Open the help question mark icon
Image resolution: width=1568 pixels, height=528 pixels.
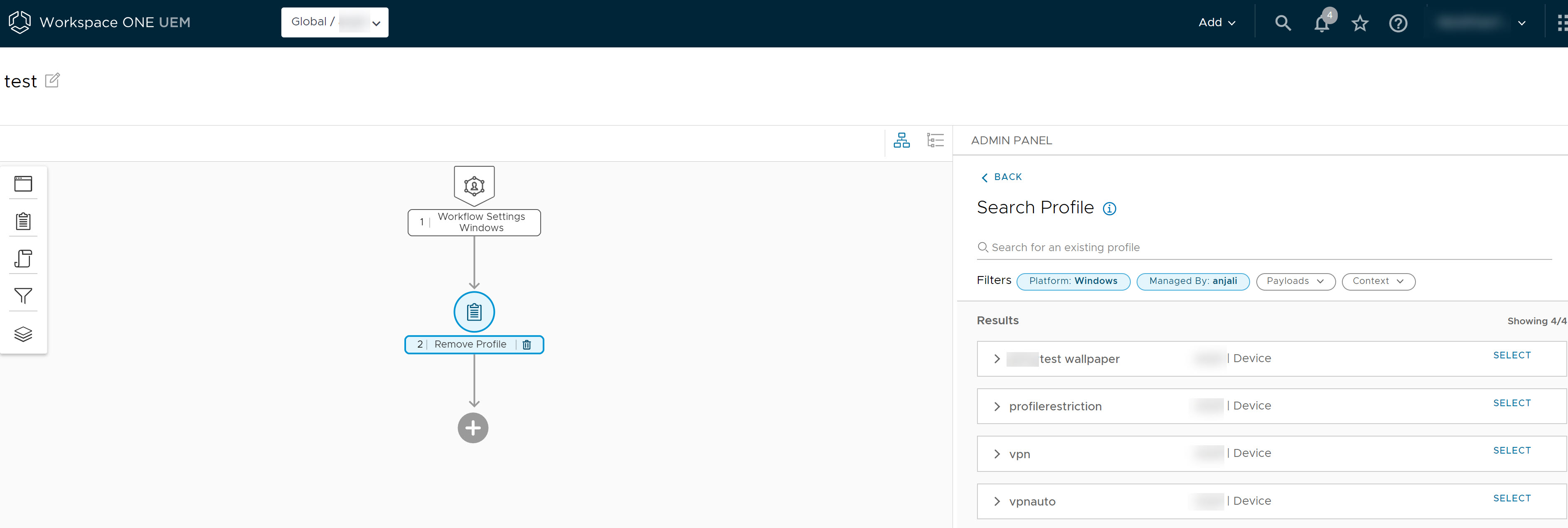1398,23
